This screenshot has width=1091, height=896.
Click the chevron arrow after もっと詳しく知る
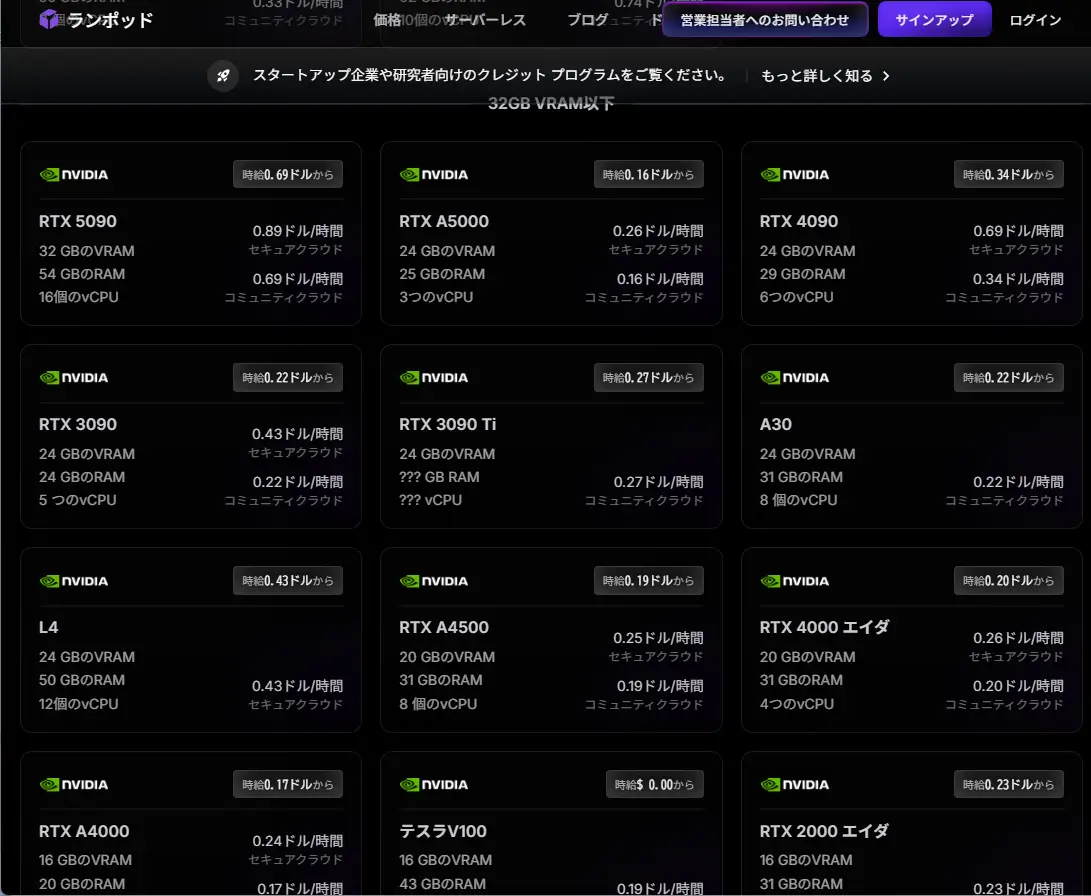tap(886, 76)
